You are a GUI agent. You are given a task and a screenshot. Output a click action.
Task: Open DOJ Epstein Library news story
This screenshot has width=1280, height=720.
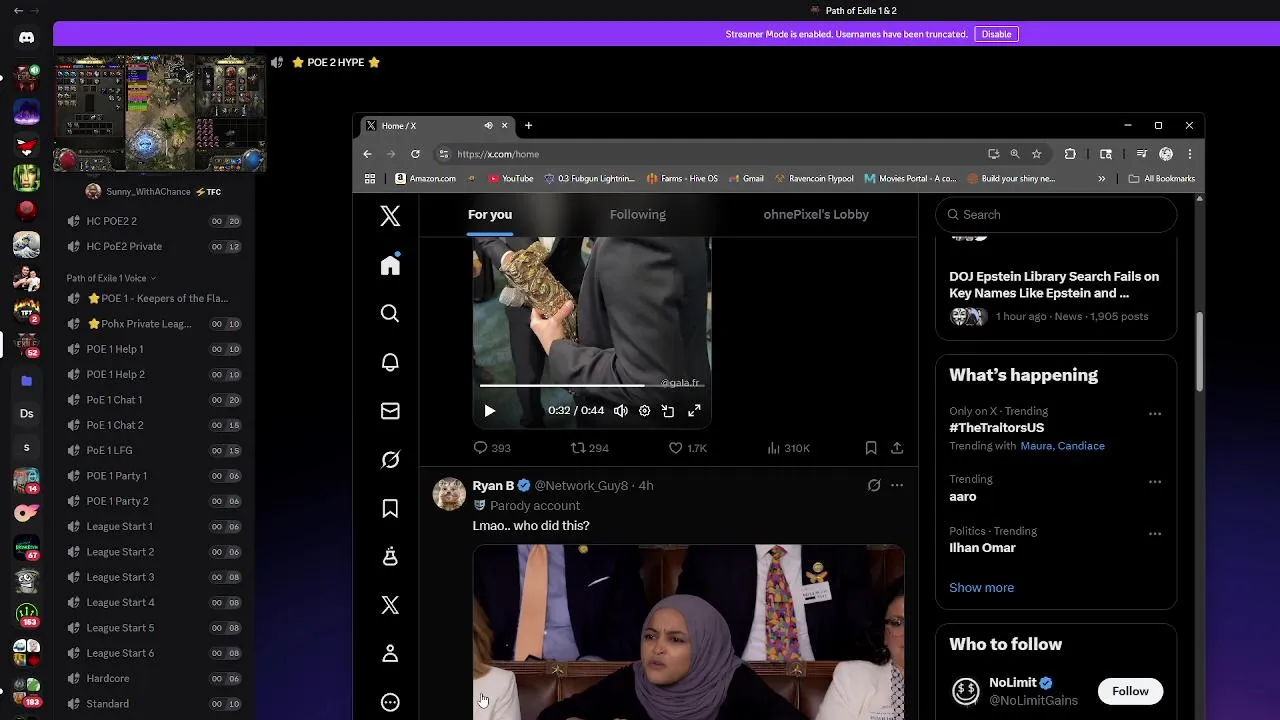pyautogui.click(x=1054, y=285)
